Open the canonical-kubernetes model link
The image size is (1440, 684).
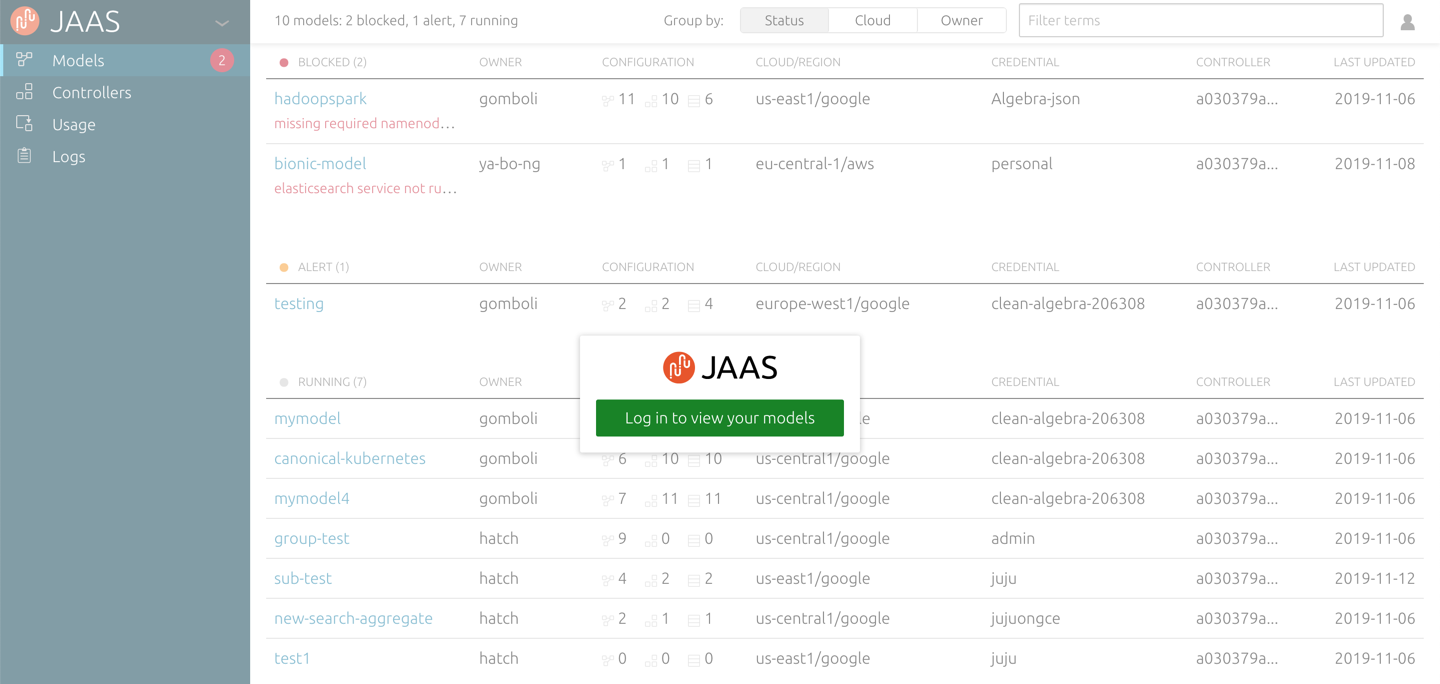click(349, 458)
